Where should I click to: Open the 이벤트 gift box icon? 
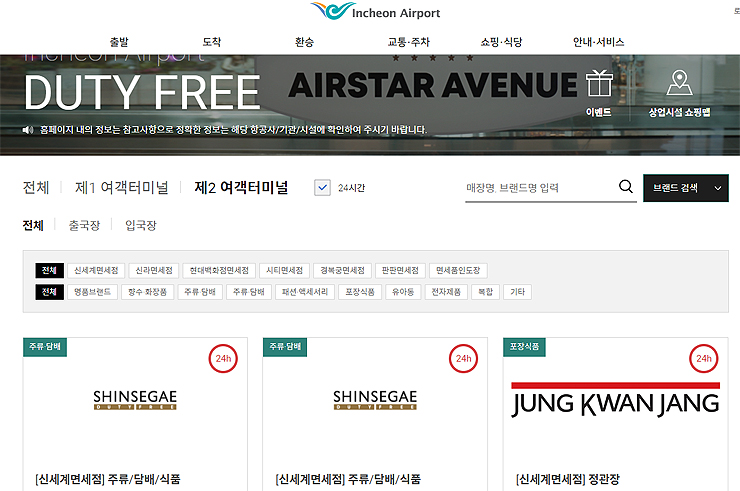(599, 84)
